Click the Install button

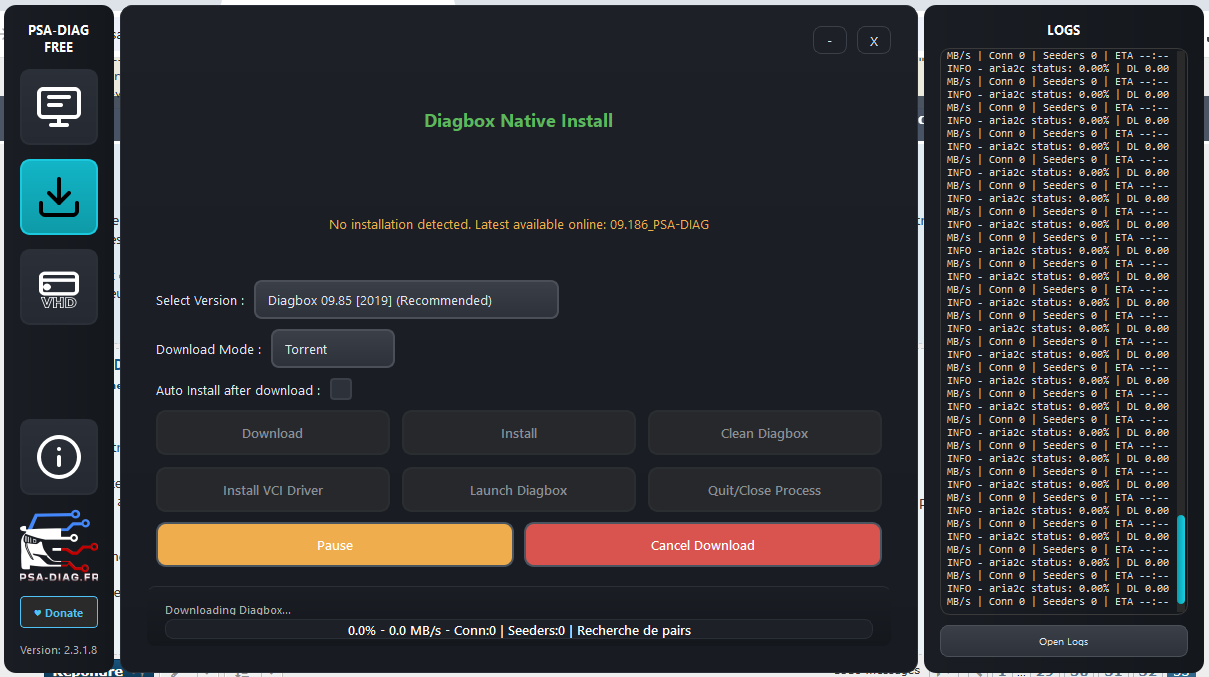coord(519,433)
